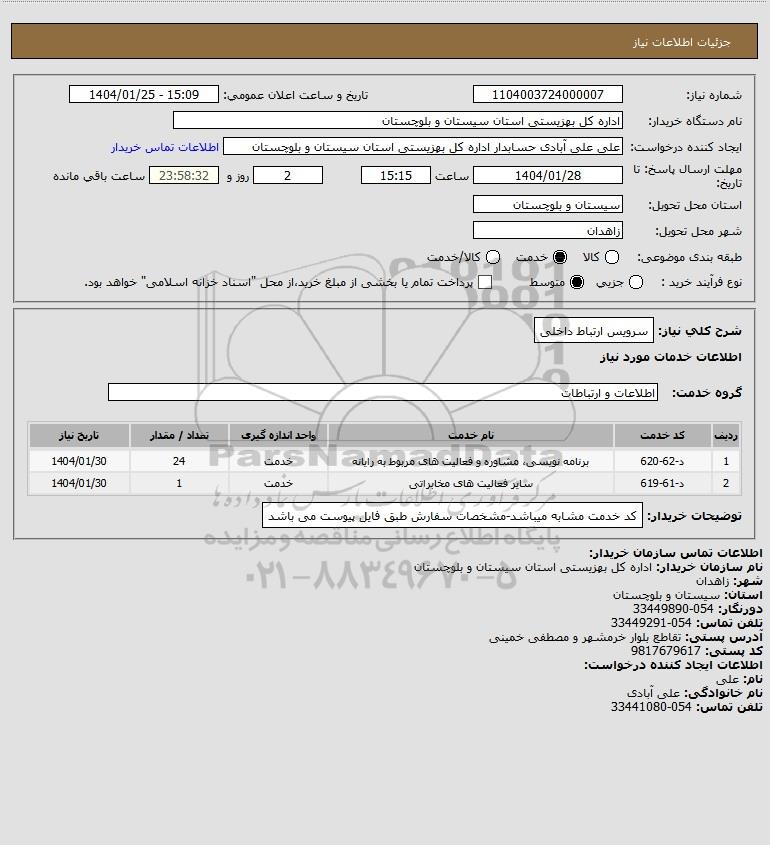Select the کالا/خدمت radio button
Screen dimensions: 770x845
click(x=492, y=257)
